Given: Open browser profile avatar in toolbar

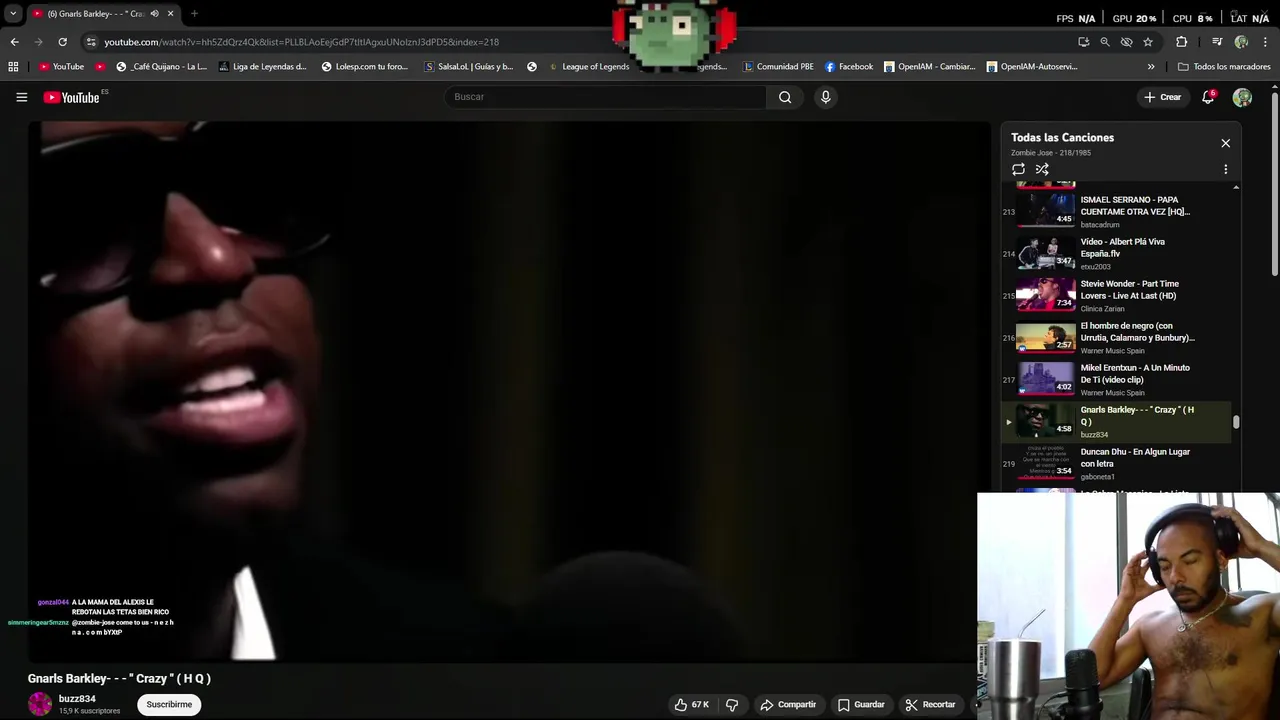Looking at the screenshot, I should point(1241,42).
